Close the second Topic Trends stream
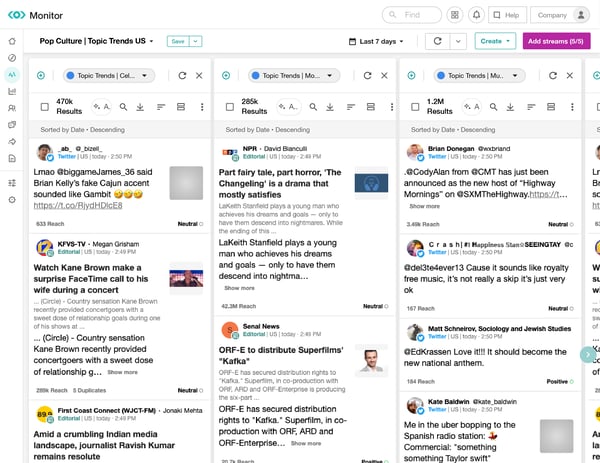The image size is (600, 463). click(383, 75)
